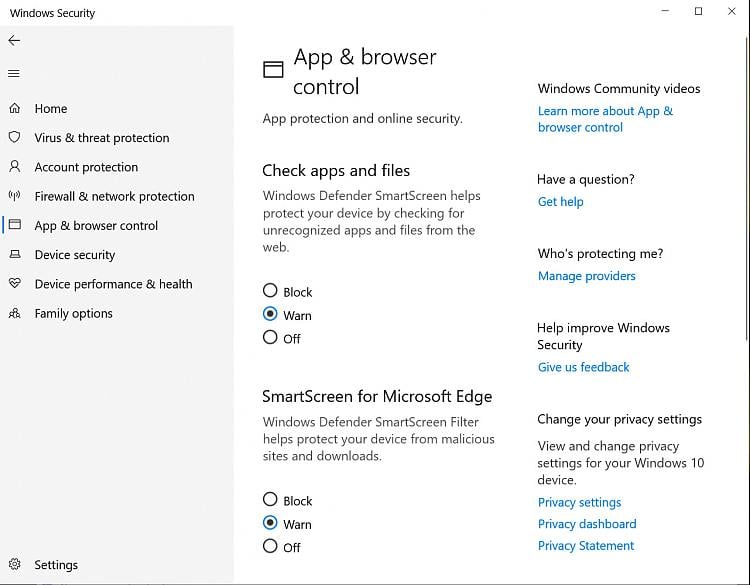Screen dimensions: 750x585
Task: Click the Change your privacy settings heading
Action: [619, 419]
